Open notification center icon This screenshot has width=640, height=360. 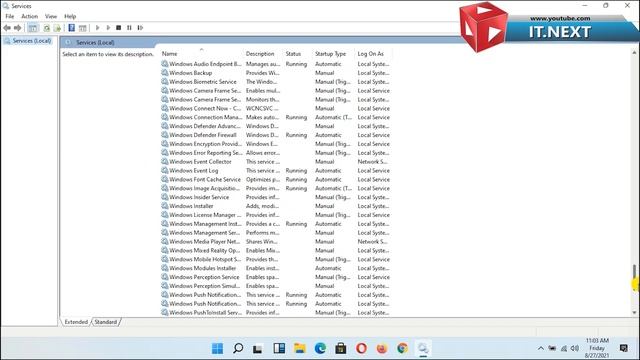(x=623, y=348)
